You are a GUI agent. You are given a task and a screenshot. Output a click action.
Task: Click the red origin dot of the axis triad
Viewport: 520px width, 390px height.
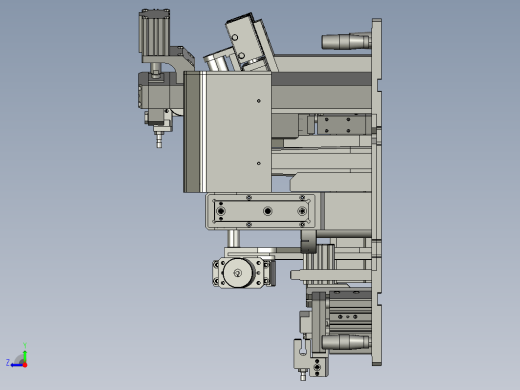[x=25, y=365]
